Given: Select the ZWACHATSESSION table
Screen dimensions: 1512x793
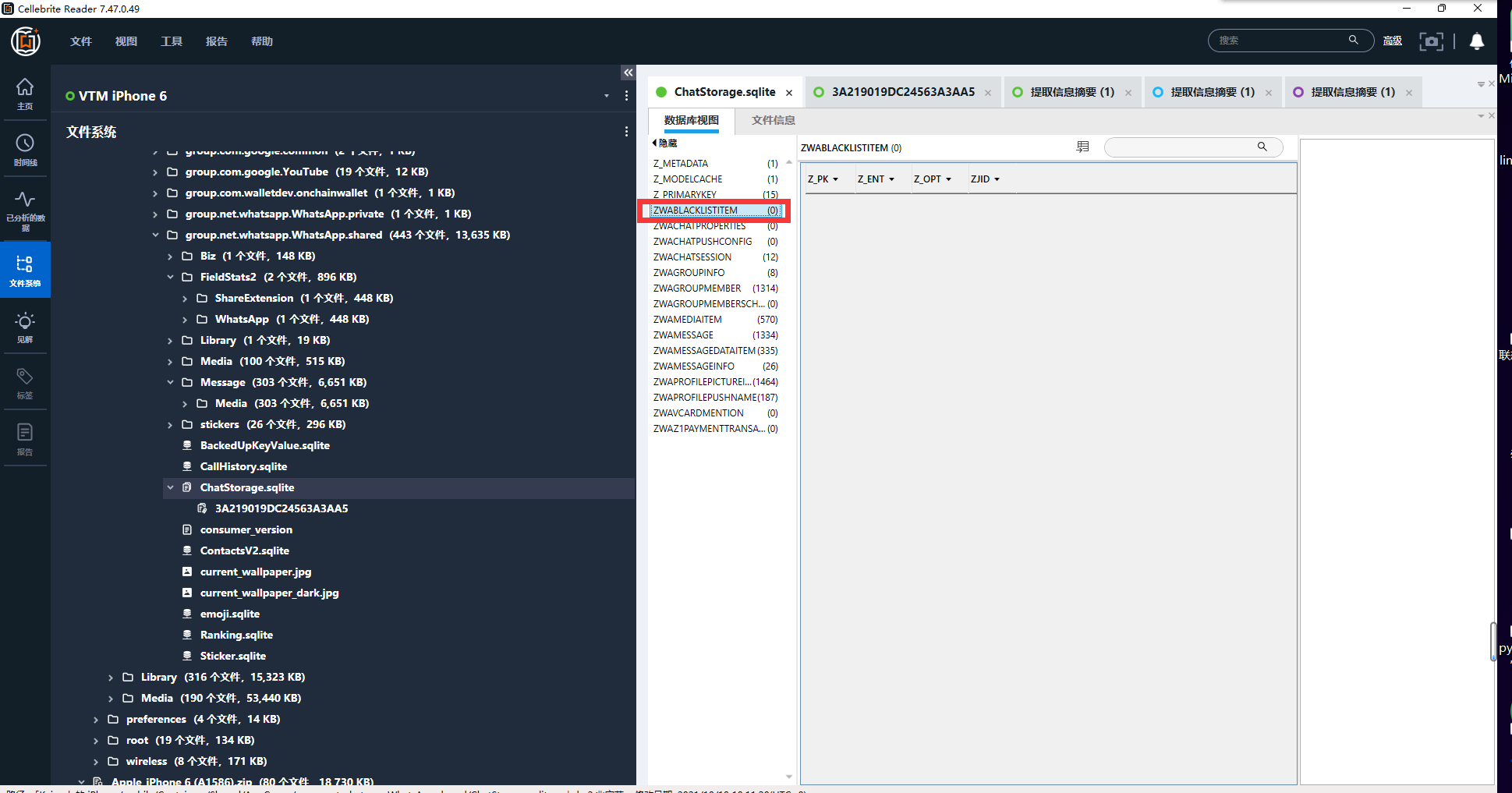Looking at the screenshot, I should click(715, 257).
